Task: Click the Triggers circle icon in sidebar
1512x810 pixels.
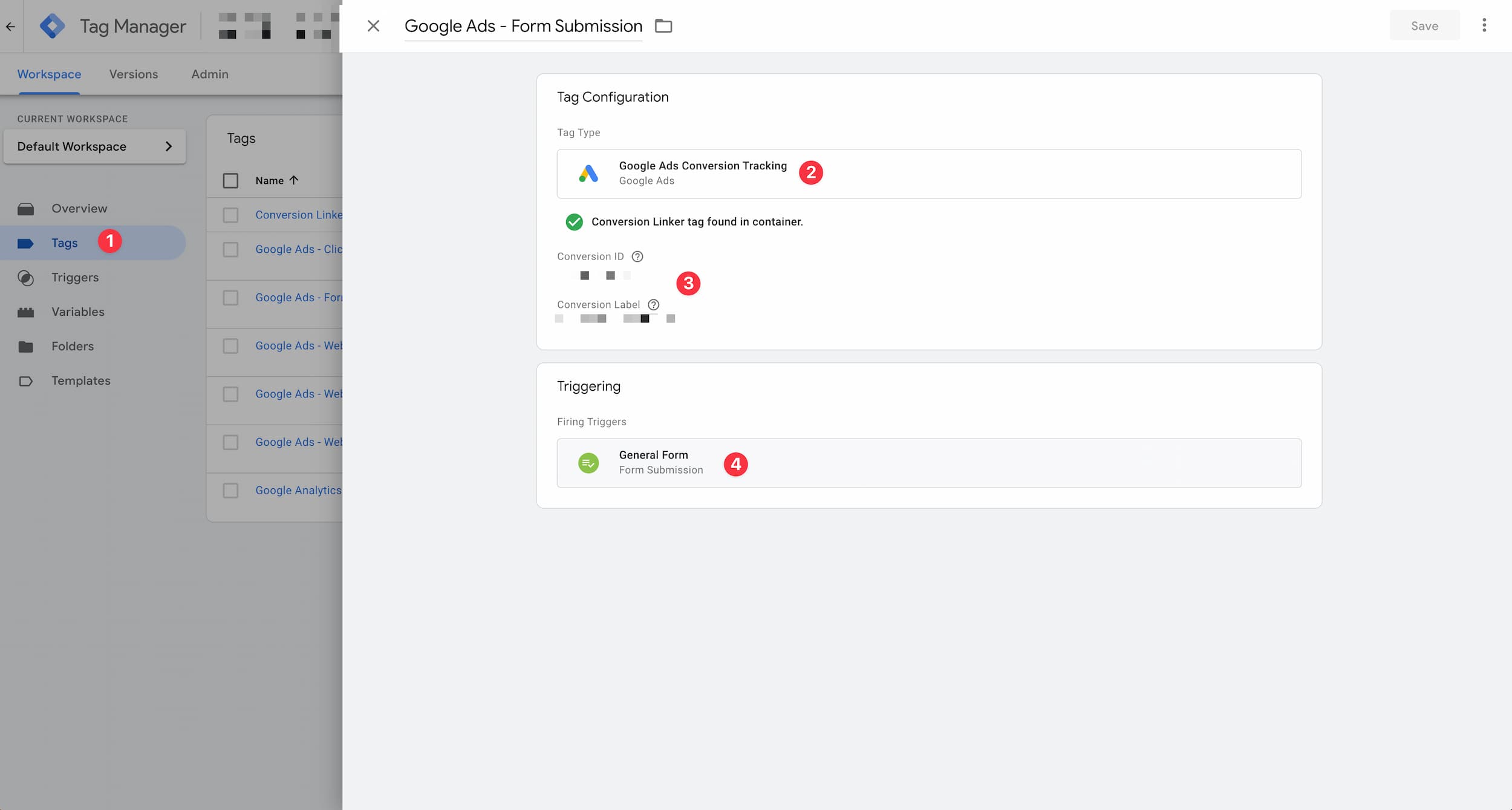Action: pyautogui.click(x=25, y=278)
